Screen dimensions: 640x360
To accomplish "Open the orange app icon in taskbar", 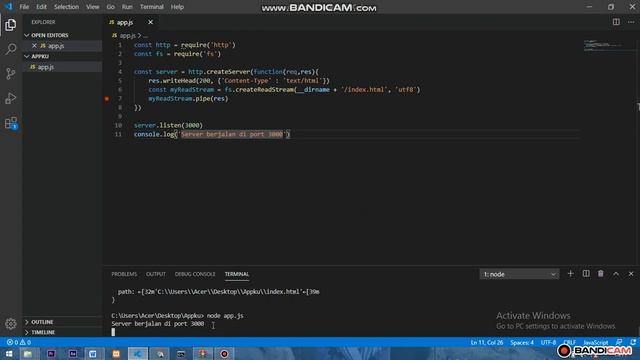I will click(x=116, y=353).
